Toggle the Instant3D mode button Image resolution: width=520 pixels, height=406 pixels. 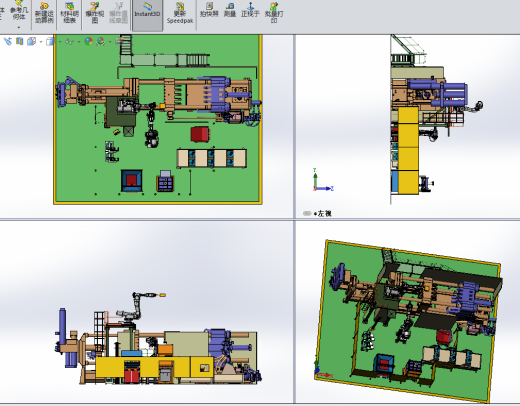pyautogui.click(x=147, y=12)
